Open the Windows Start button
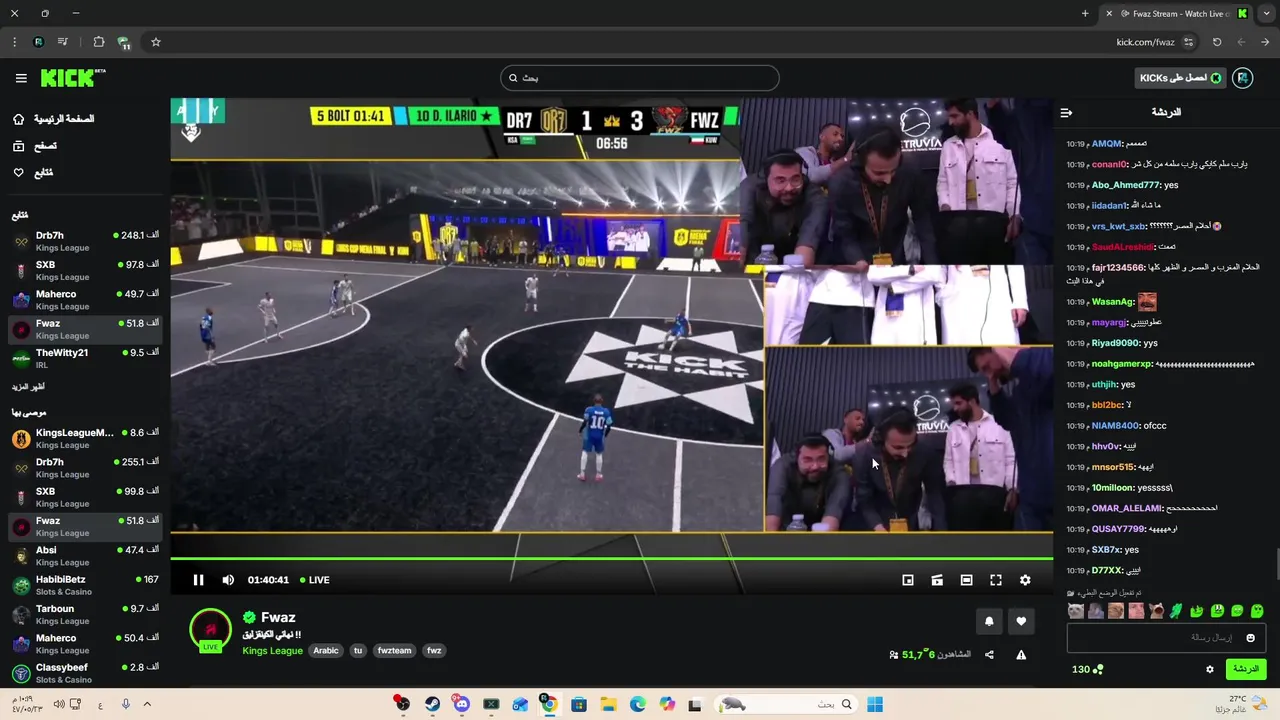 875,704
